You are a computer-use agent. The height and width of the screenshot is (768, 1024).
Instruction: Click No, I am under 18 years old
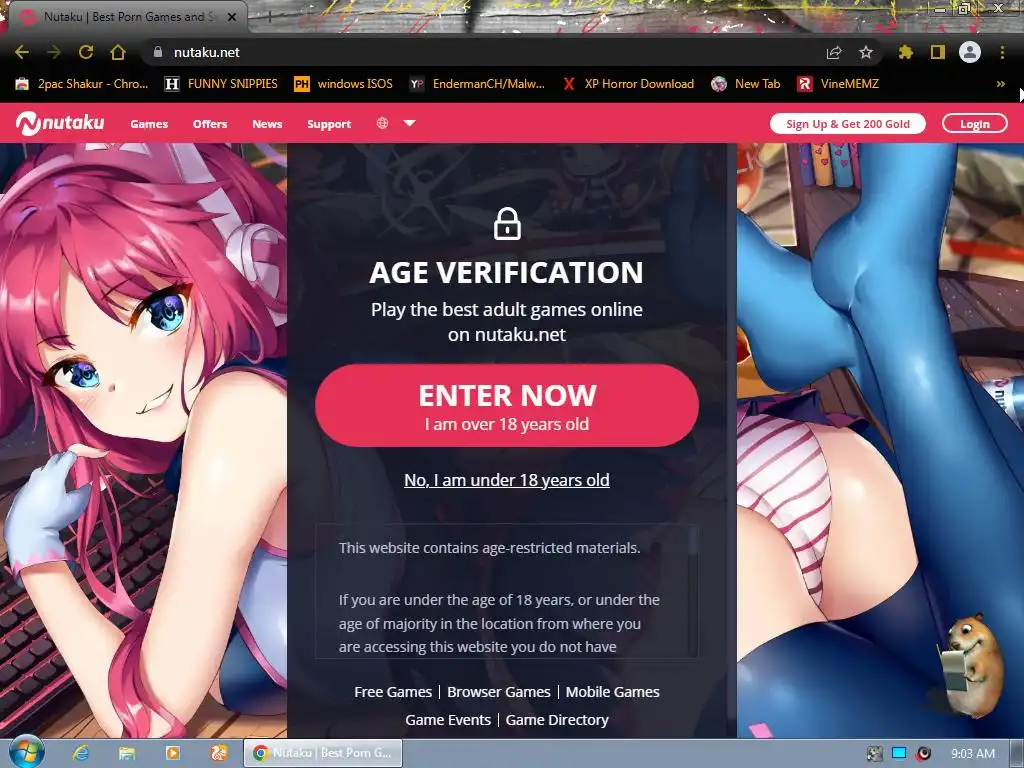tap(507, 480)
